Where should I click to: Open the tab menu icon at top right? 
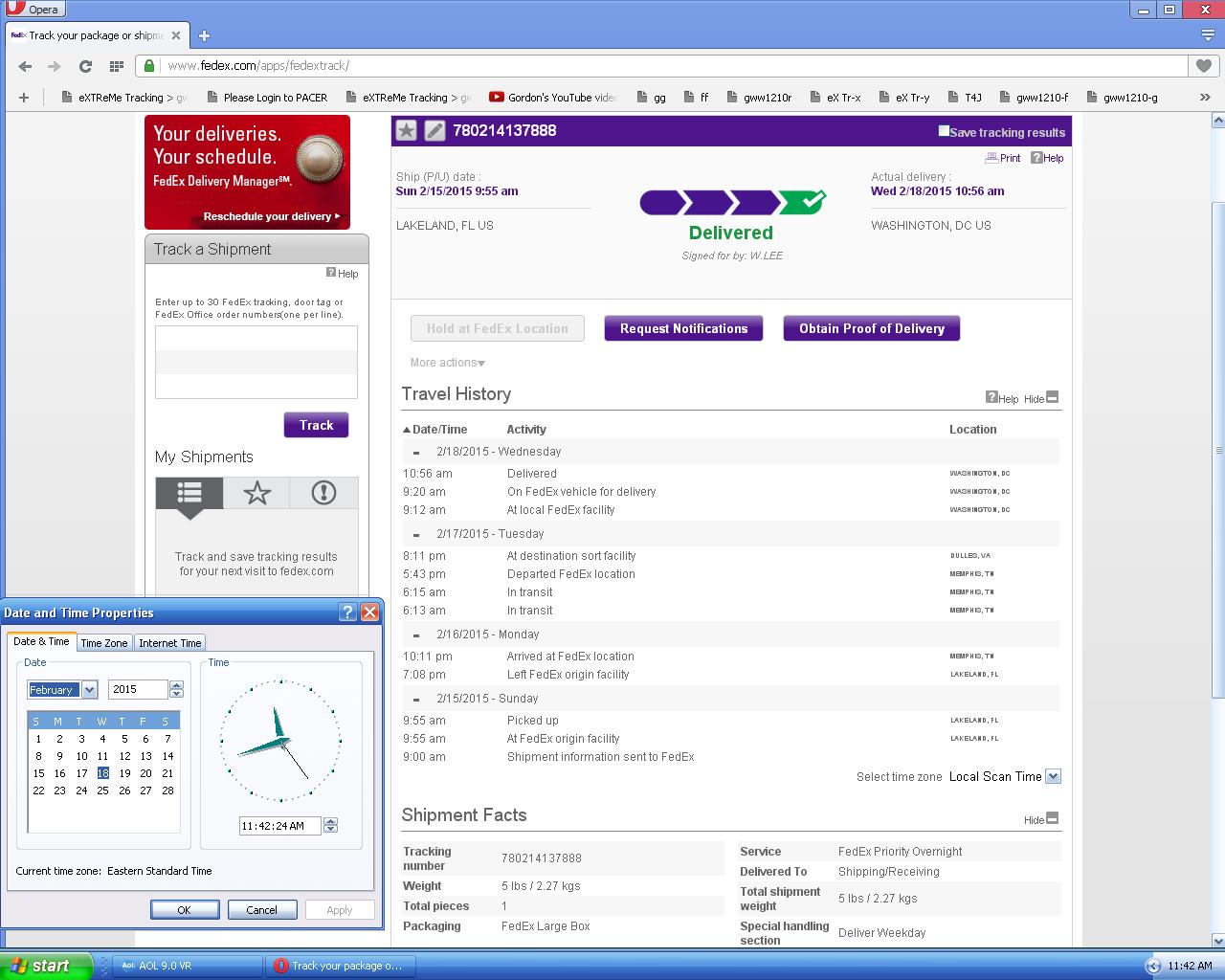1208,35
